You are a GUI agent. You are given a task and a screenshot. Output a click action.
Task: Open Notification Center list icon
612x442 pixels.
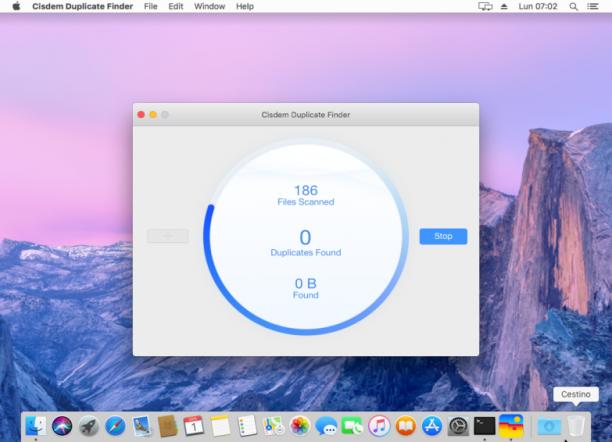(x=592, y=6)
